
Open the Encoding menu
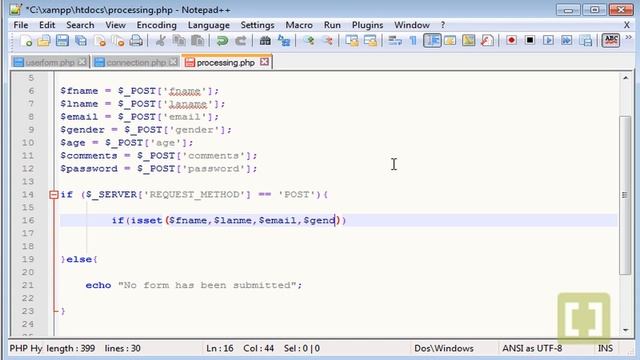pyautogui.click(x=156, y=25)
